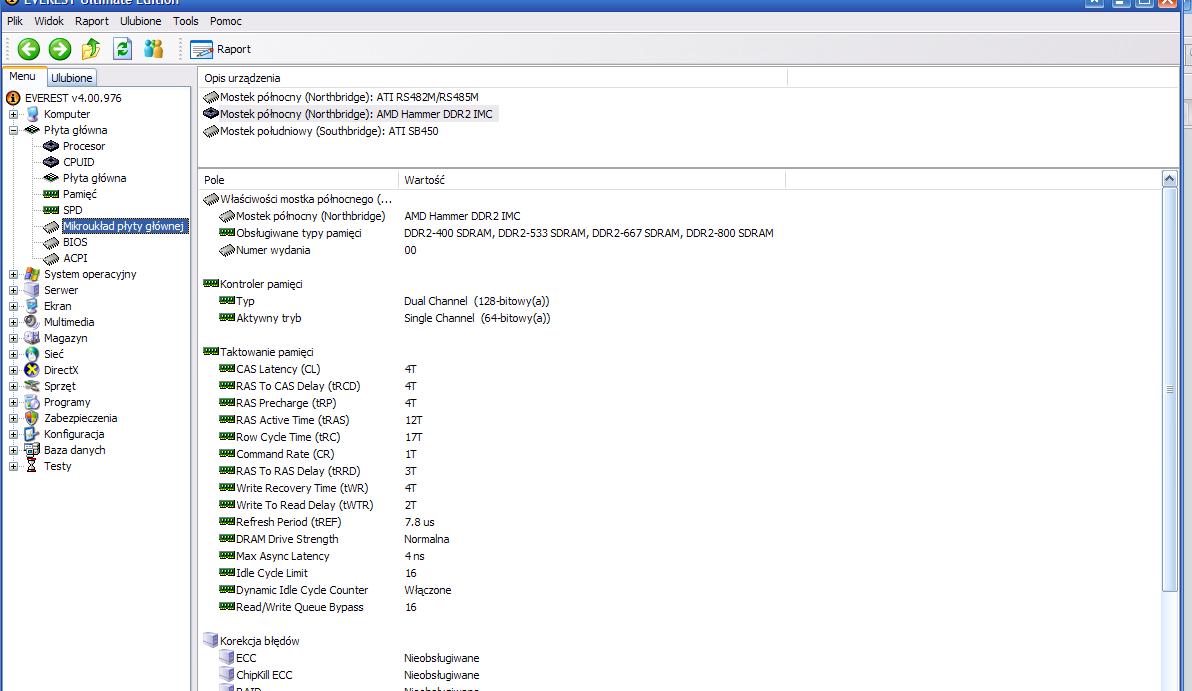Click the ACPI chip icon
Viewport: 1192px width, 691px height.
(51, 258)
